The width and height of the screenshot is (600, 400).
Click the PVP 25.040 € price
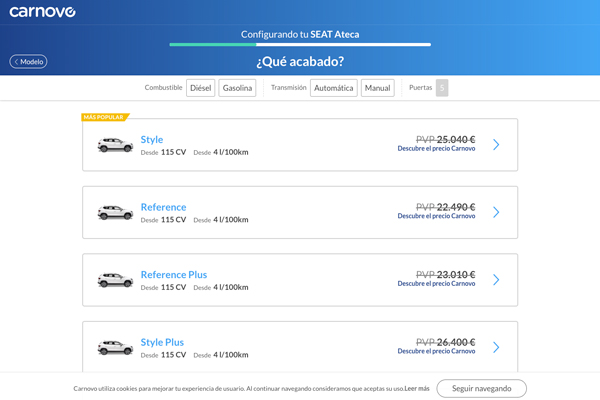click(446, 139)
